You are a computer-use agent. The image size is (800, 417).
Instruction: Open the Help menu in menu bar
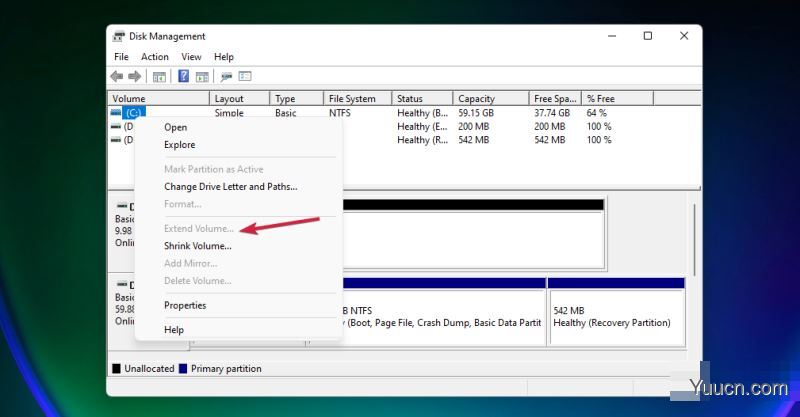[x=224, y=57]
